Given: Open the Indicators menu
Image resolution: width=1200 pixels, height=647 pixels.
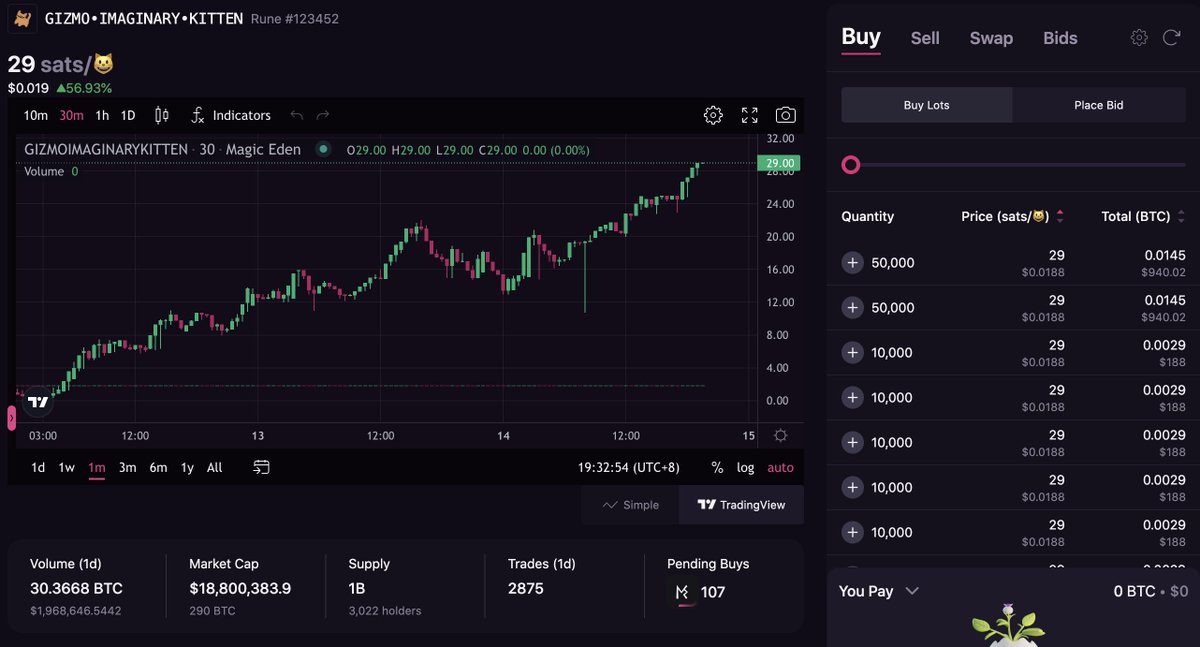Looking at the screenshot, I should 231,115.
